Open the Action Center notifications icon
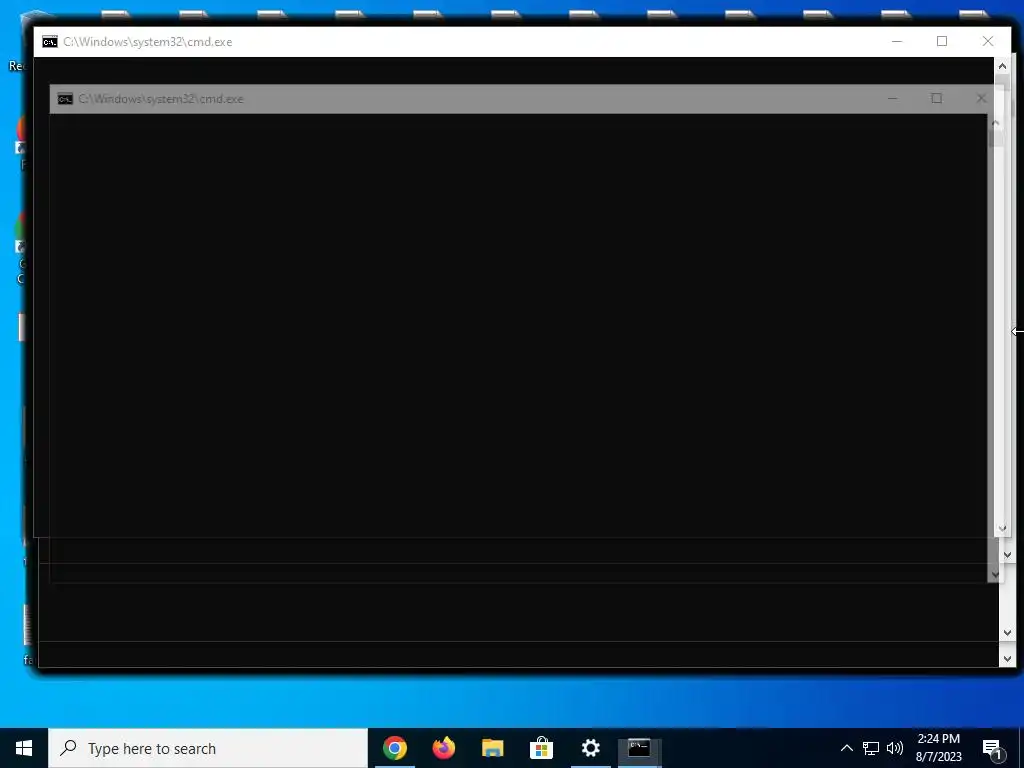1024x768 pixels. pos(992,749)
